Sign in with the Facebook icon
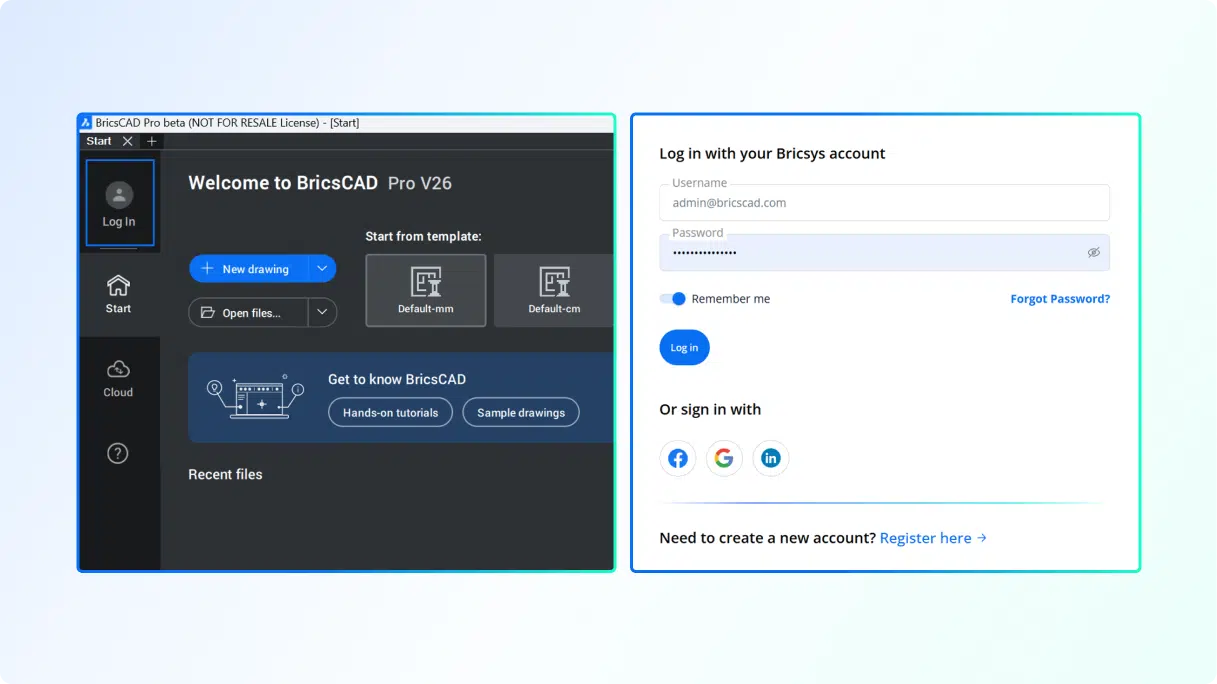The image size is (1217, 684). (x=677, y=457)
